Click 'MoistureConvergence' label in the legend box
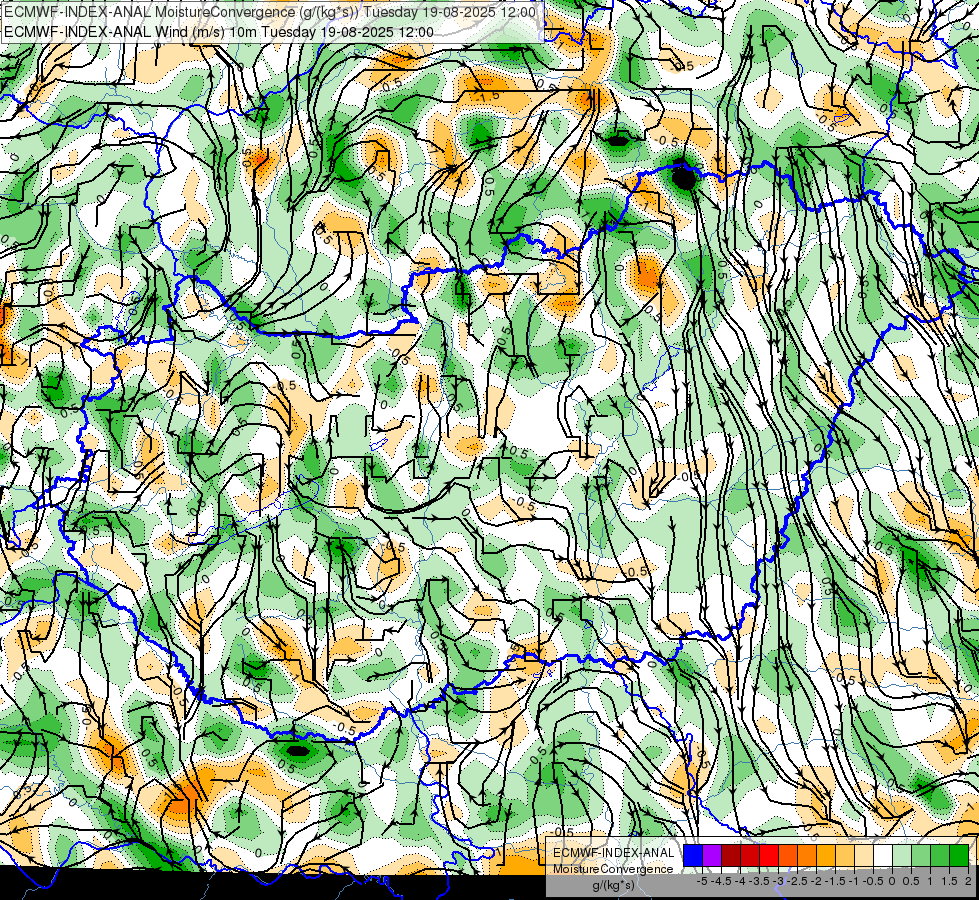Screen dimensions: 979x900 click(613, 869)
